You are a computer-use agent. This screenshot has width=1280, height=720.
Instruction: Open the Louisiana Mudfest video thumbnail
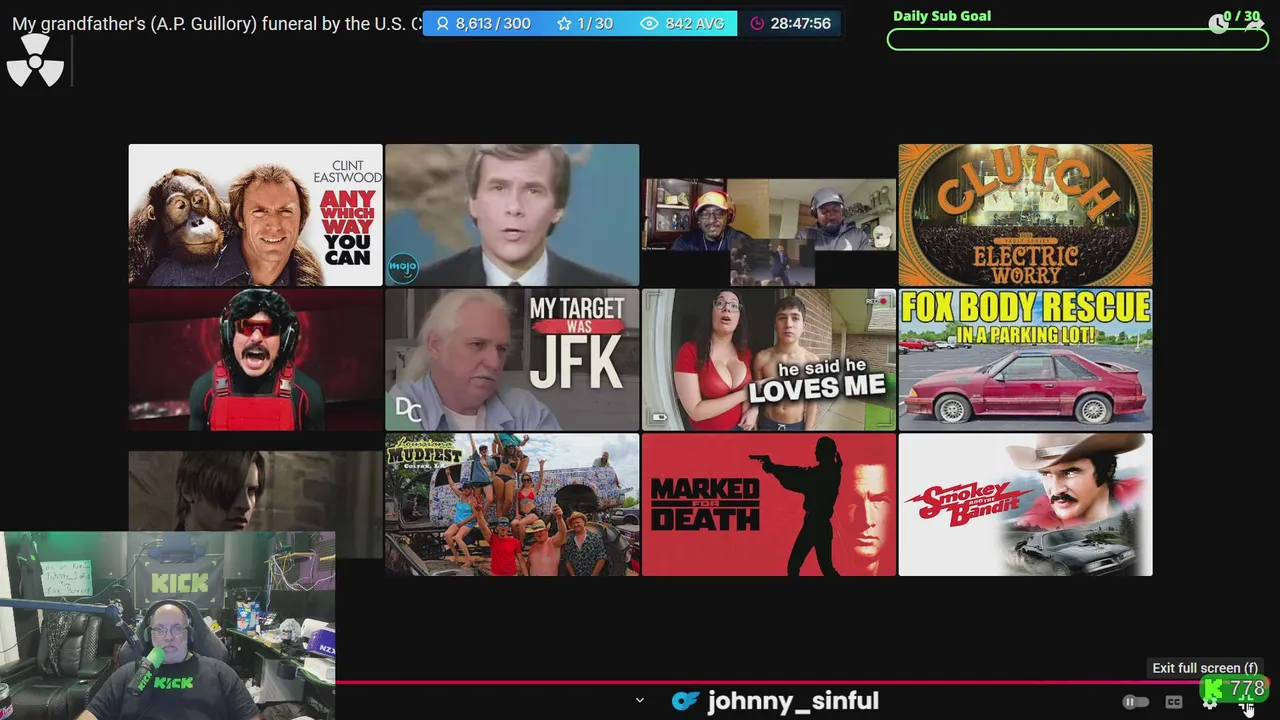pos(512,504)
